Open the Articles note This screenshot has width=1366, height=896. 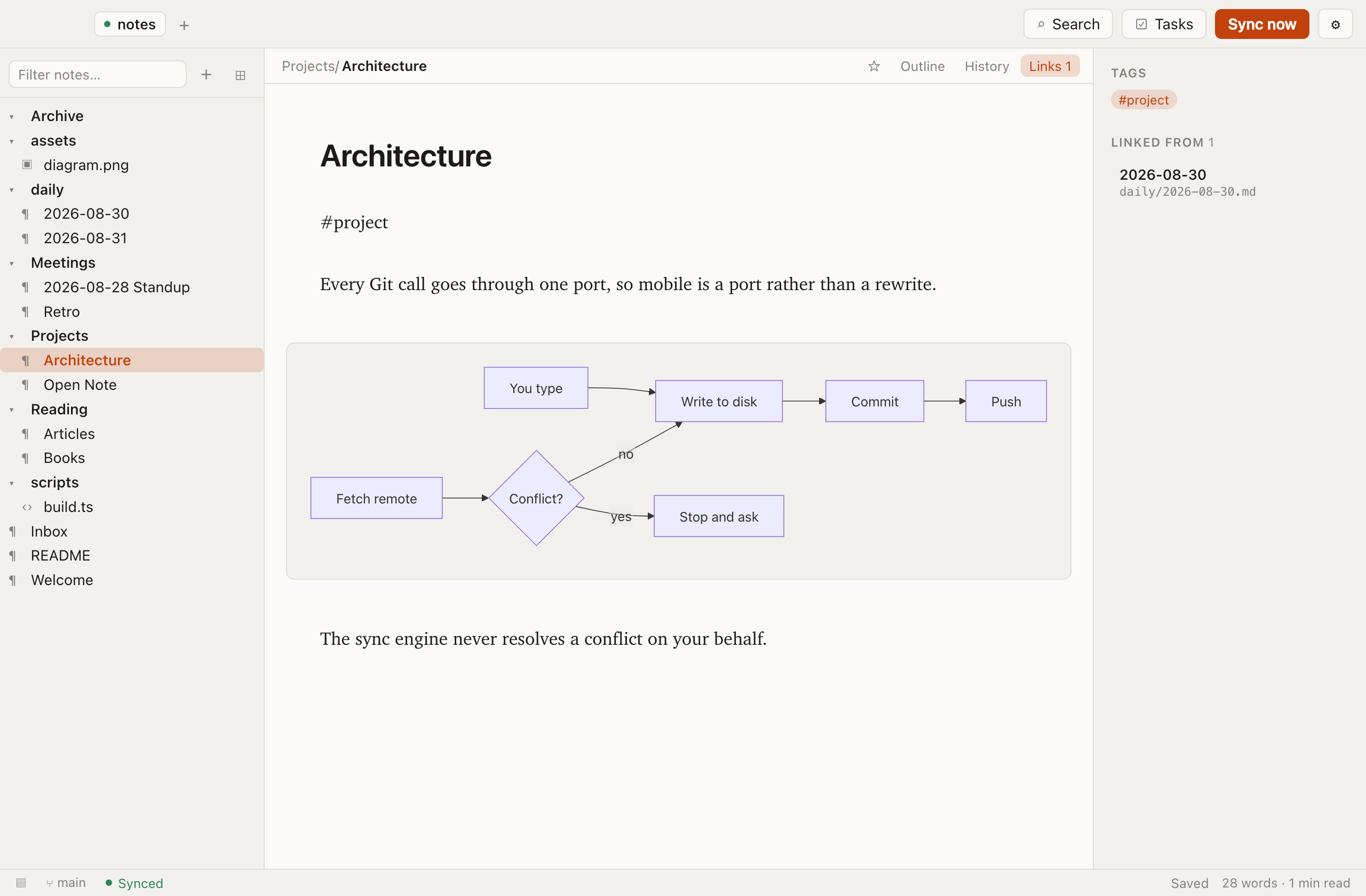[x=132, y=434]
